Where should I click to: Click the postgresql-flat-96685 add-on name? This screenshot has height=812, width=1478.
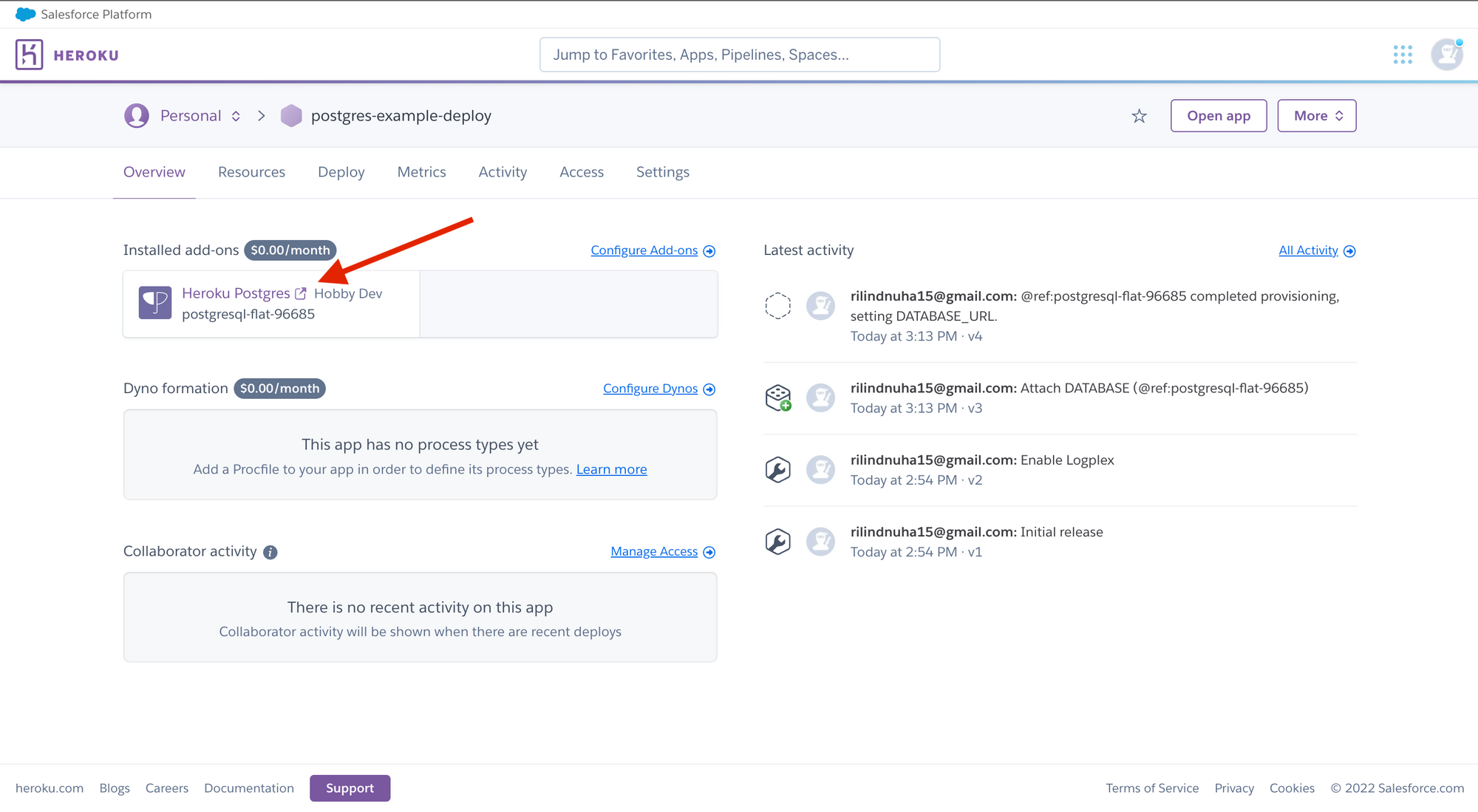point(248,314)
